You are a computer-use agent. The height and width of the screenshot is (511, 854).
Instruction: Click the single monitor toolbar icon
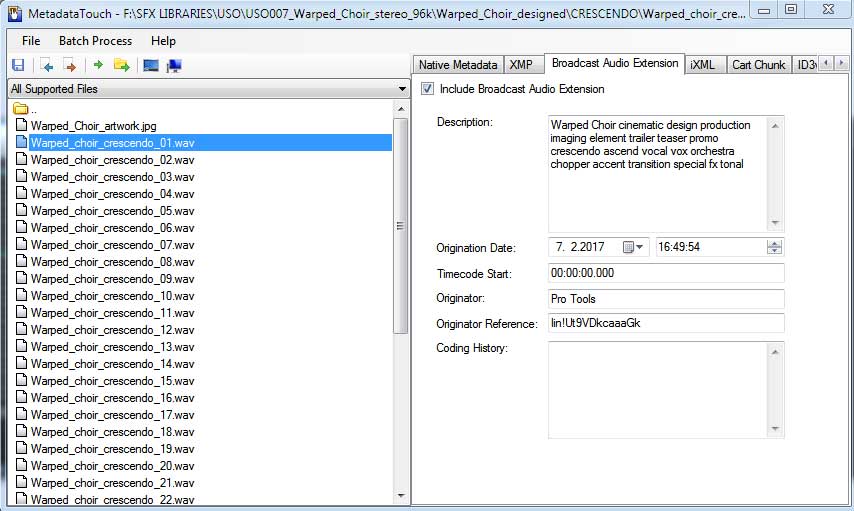151,66
